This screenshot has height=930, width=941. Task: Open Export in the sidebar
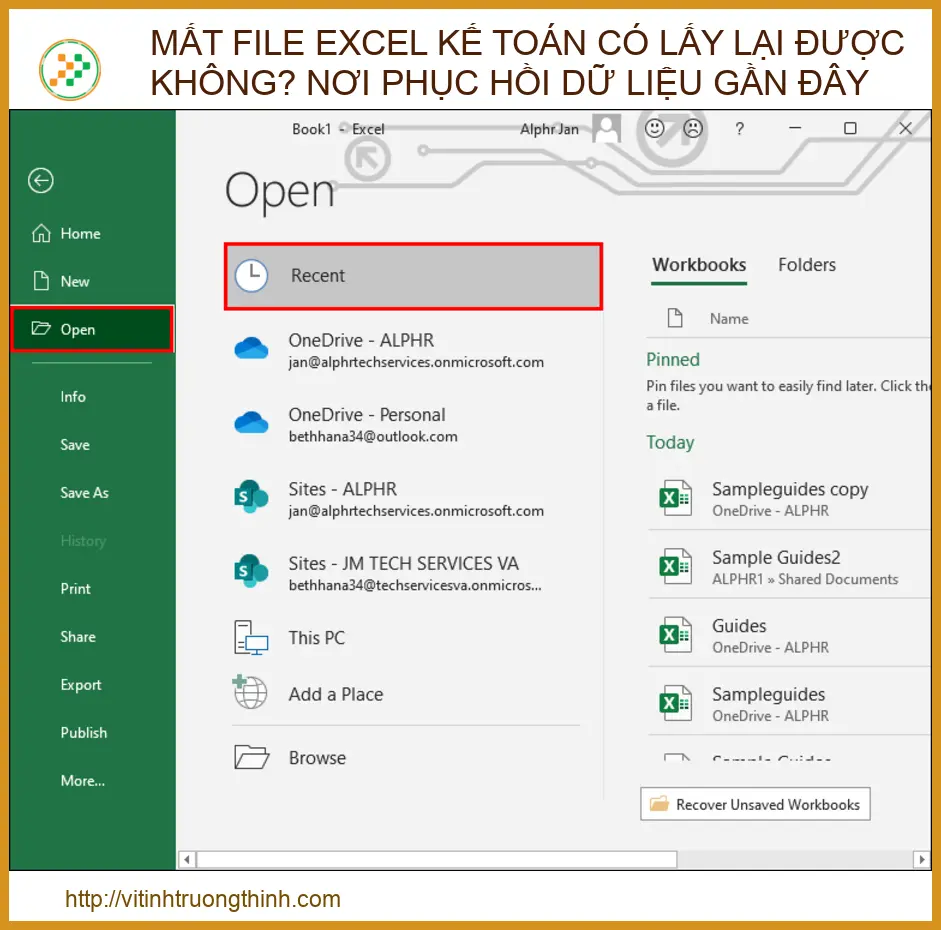click(81, 685)
